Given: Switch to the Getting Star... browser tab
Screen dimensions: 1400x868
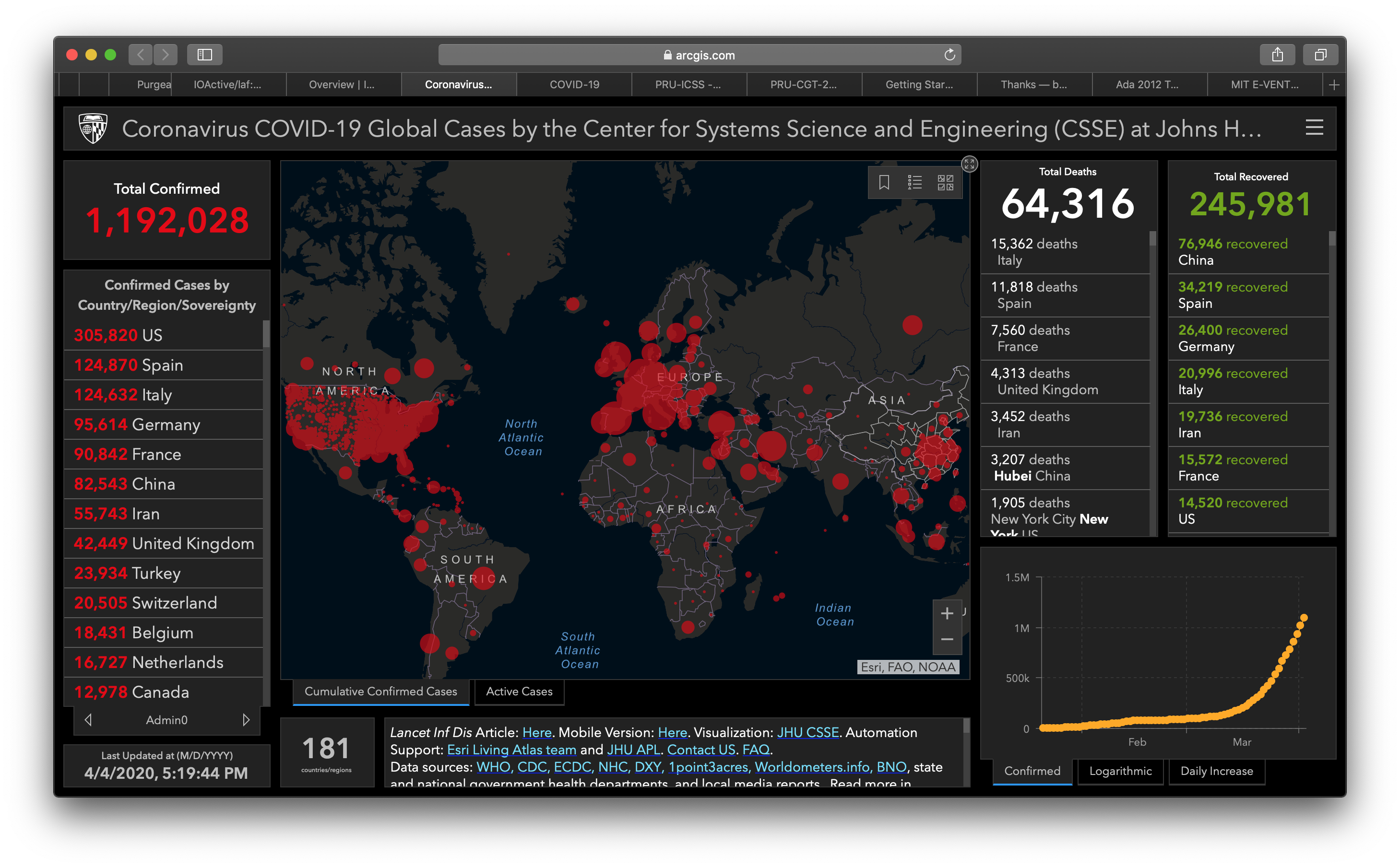Looking at the screenshot, I should coord(919,84).
